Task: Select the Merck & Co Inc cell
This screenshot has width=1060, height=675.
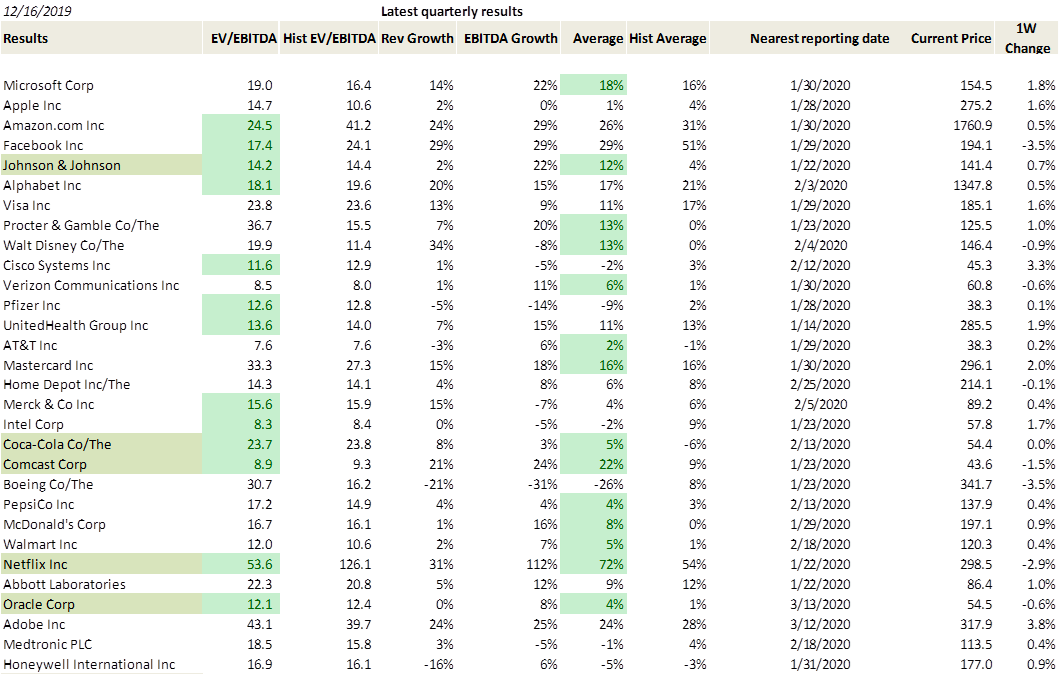Action: tap(49, 404)
